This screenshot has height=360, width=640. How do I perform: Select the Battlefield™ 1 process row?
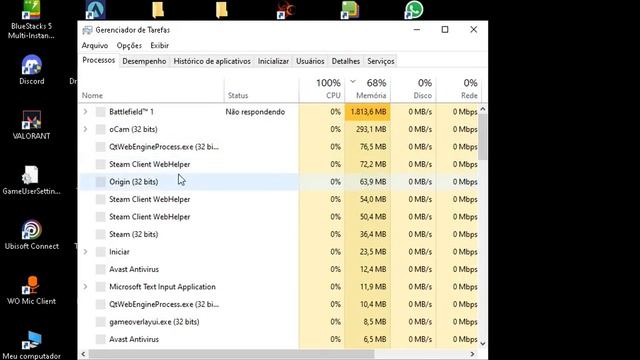[278, 112]
